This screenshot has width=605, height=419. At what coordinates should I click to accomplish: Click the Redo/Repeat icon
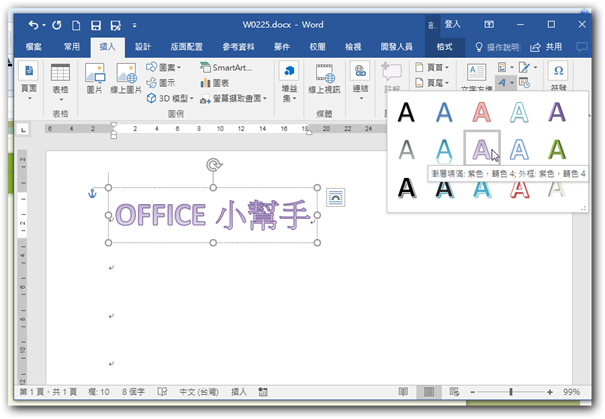tap(57, 25)
